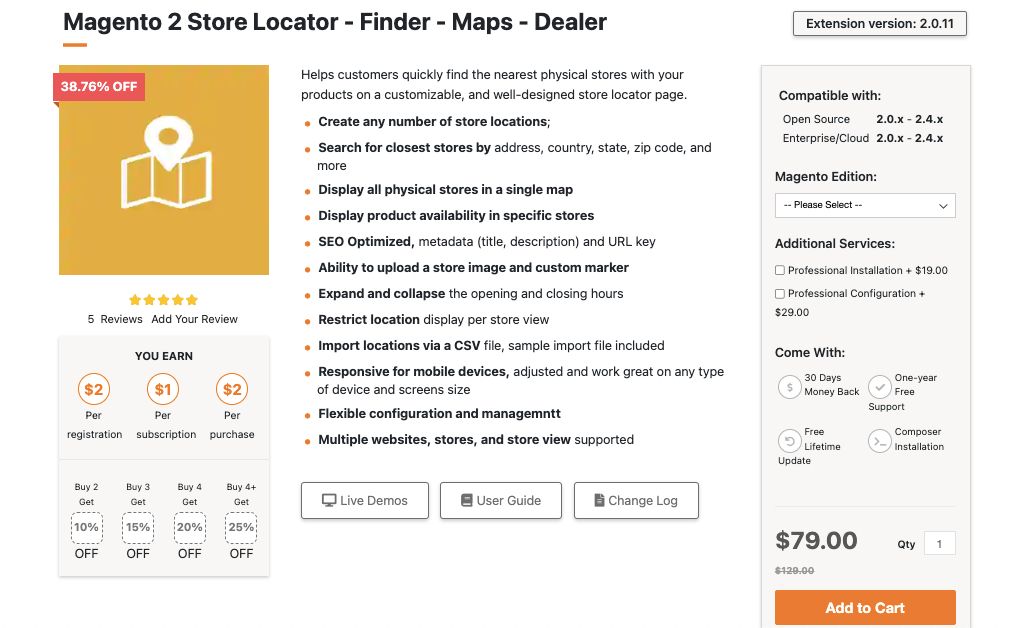Click the Qty quantity field
The width and height of the screenshot is (1015, 628).
click(938, 543)
